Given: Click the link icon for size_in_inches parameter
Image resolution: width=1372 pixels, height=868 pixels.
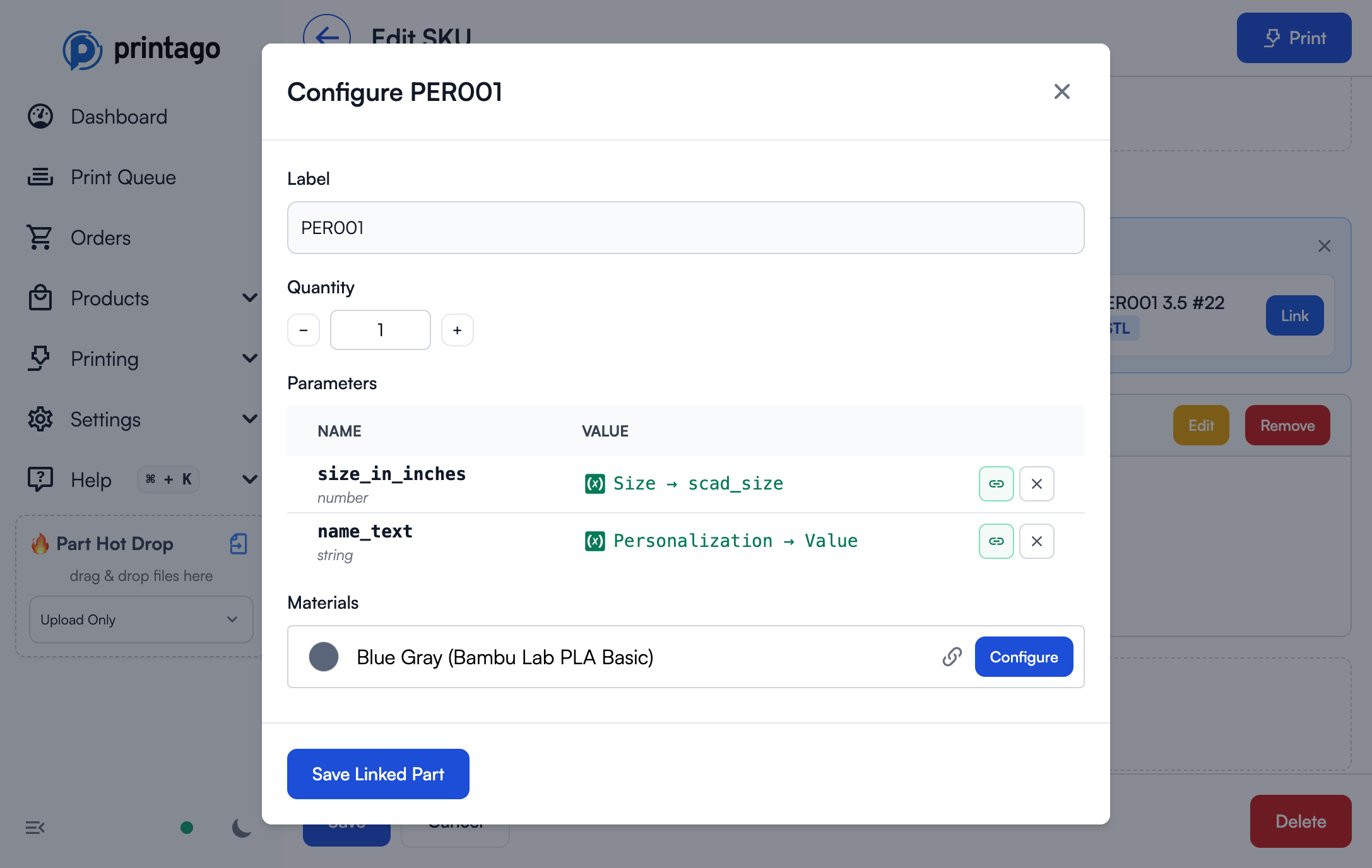Looking at the screenshot, I should 996,484.
